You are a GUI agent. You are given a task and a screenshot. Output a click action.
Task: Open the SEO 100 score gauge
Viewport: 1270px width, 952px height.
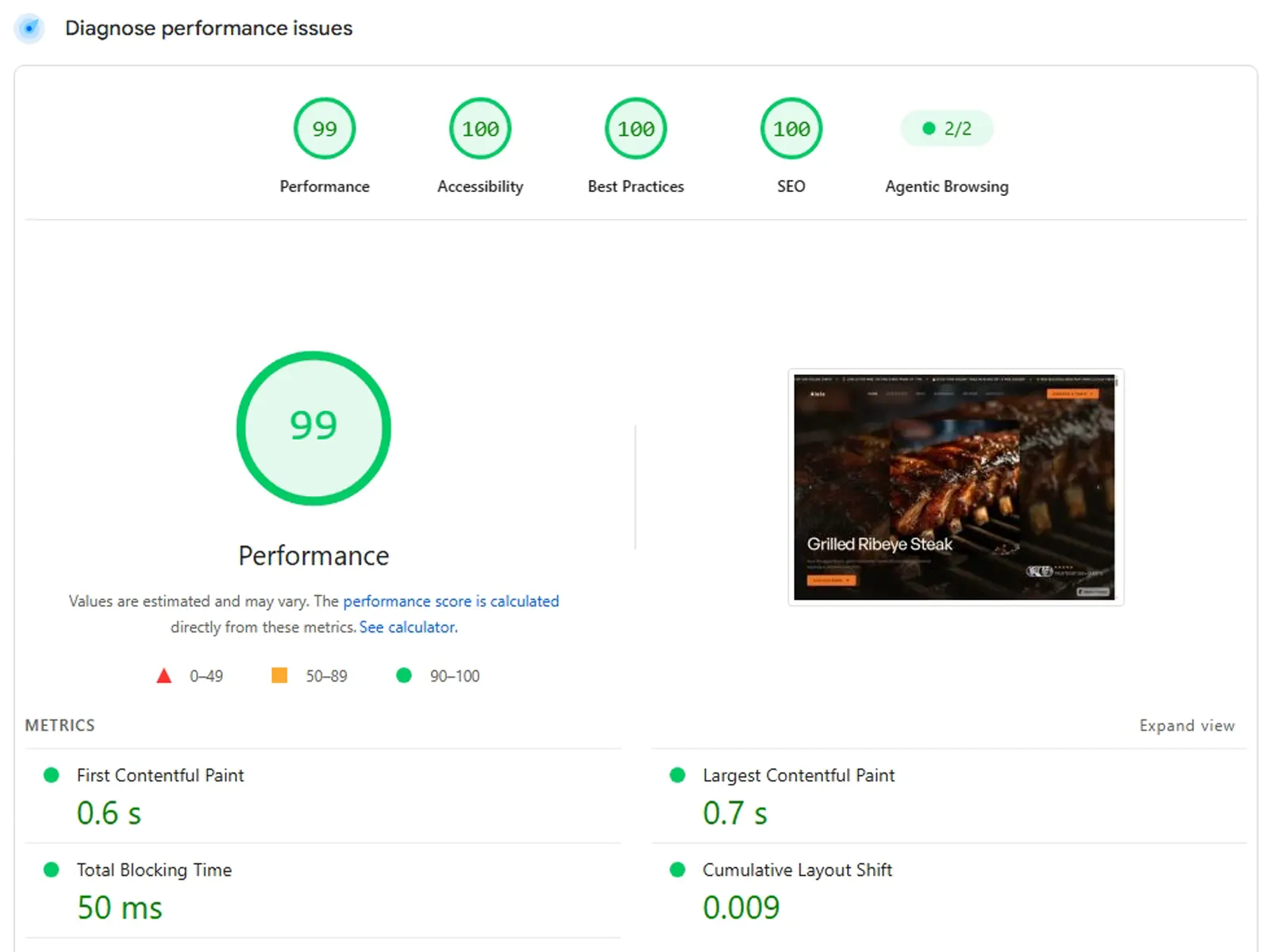(791, 129)
